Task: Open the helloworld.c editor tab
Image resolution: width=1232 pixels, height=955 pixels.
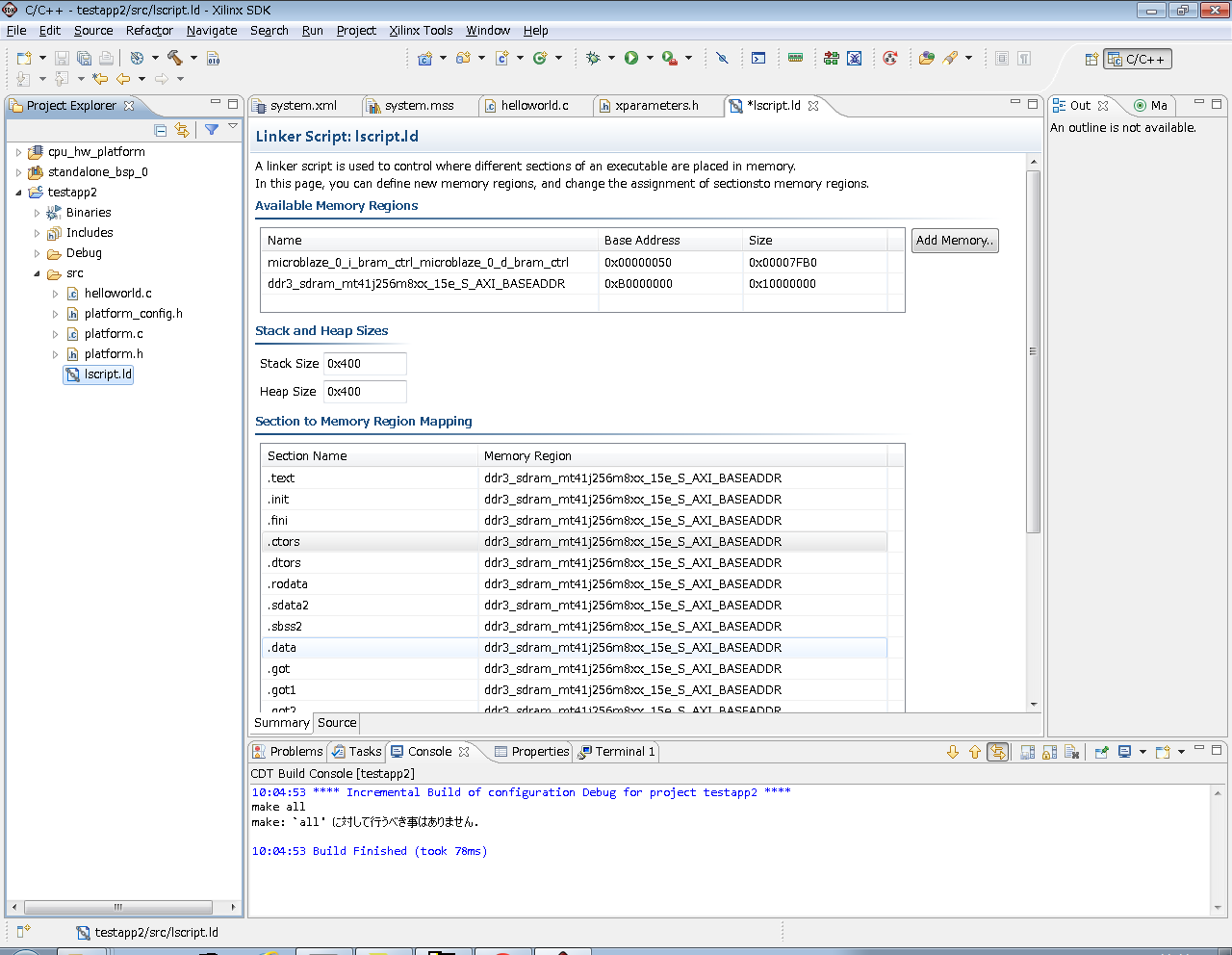Action: (x=534, y=106)
